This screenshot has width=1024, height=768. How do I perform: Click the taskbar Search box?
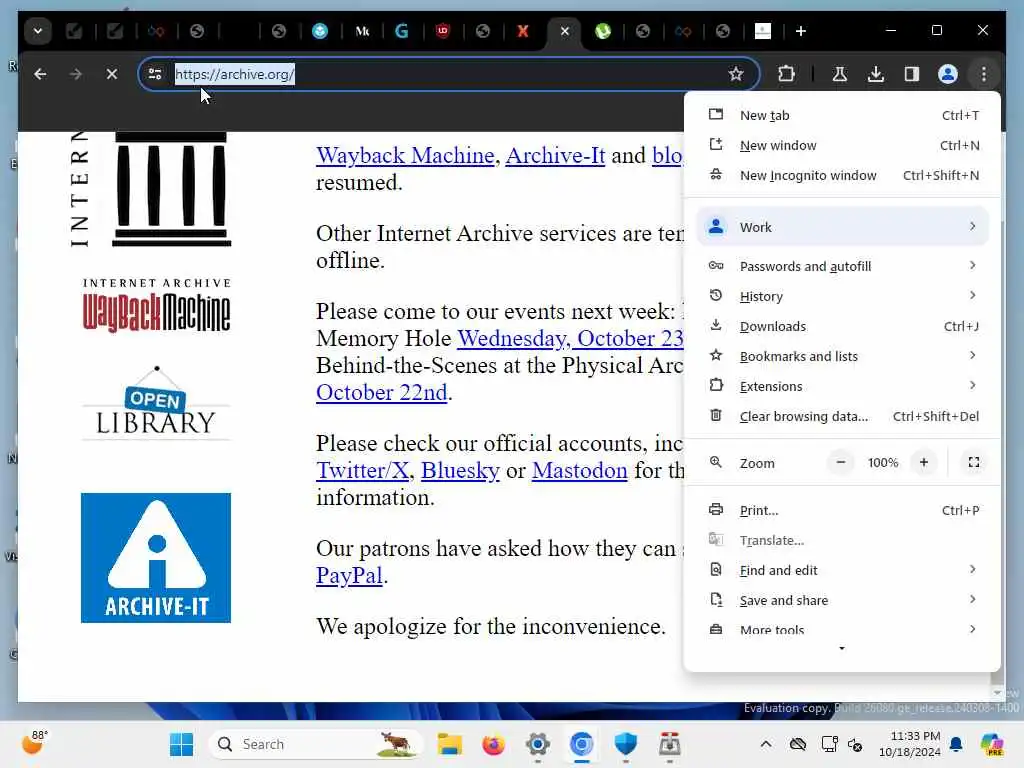pos(315,744)
